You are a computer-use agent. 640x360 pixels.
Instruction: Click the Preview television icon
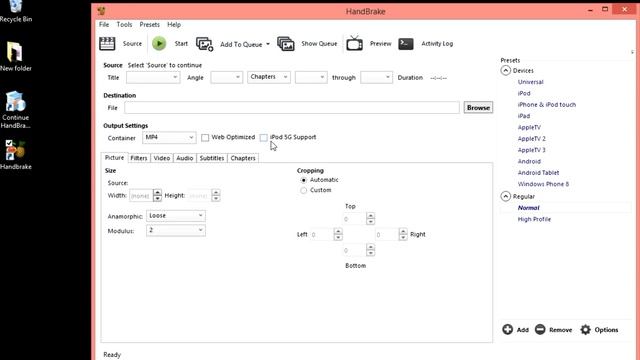354,43
